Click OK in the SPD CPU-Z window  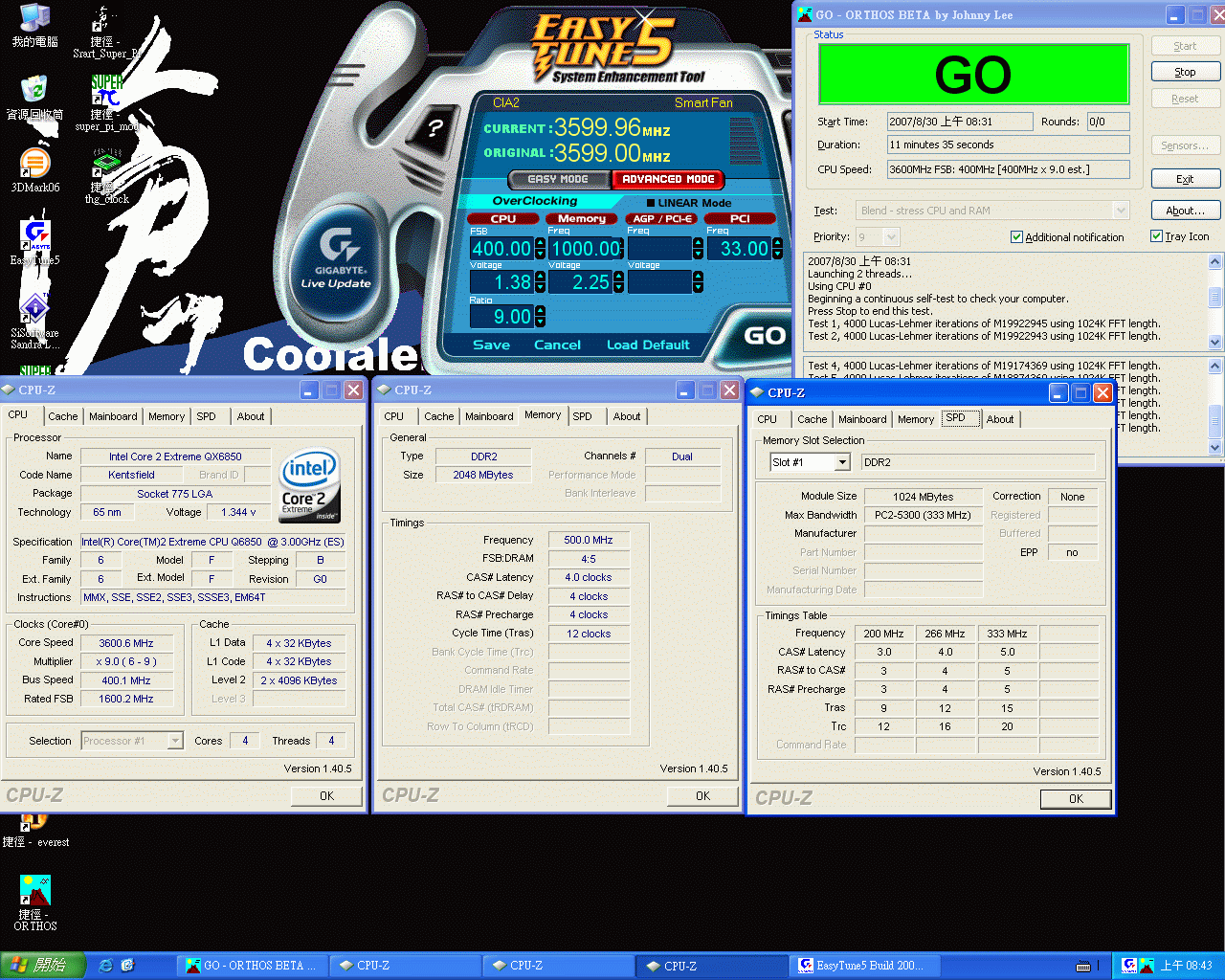point(1076,799)
